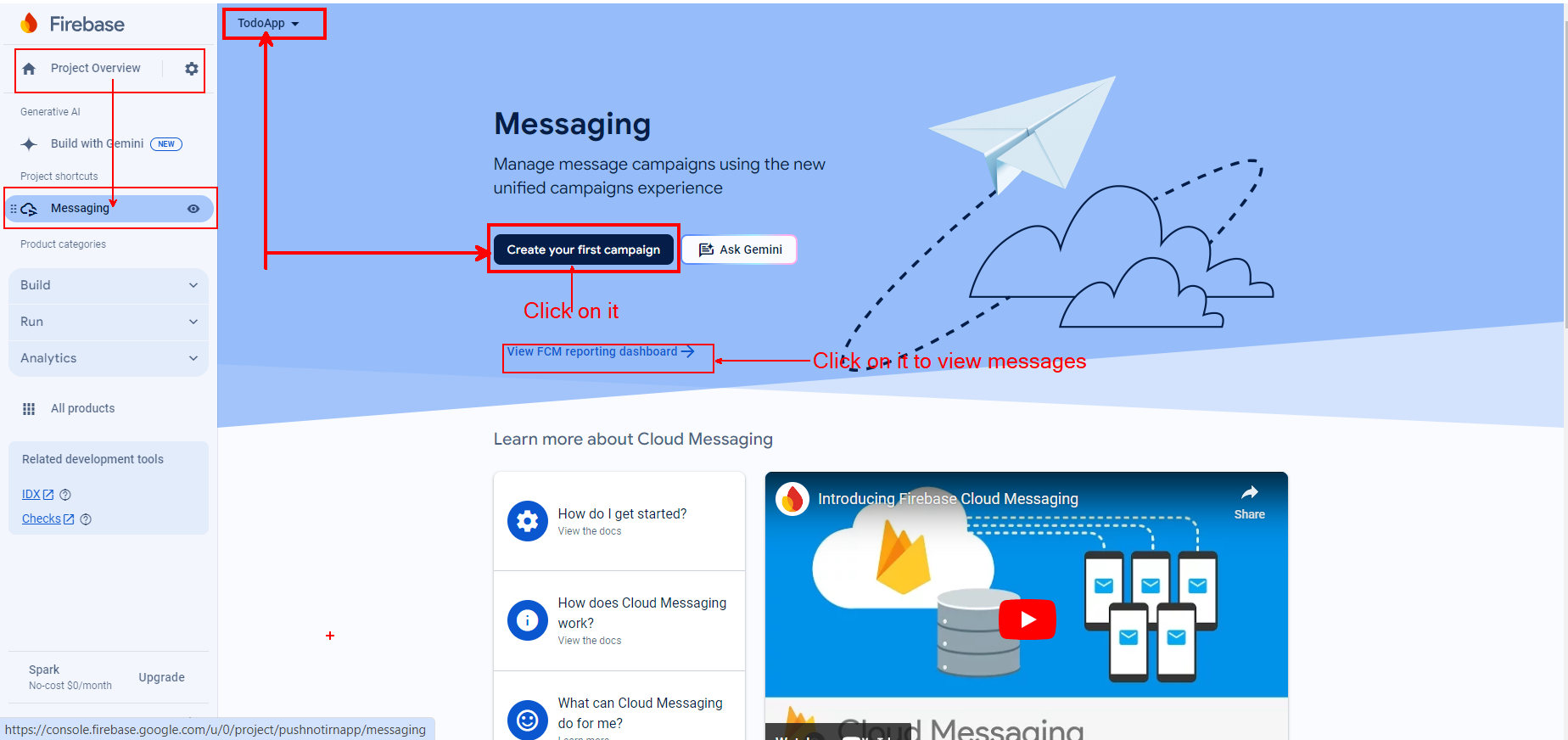
Task: Click help icon next to IDX
Action: (x=65, y=495)
